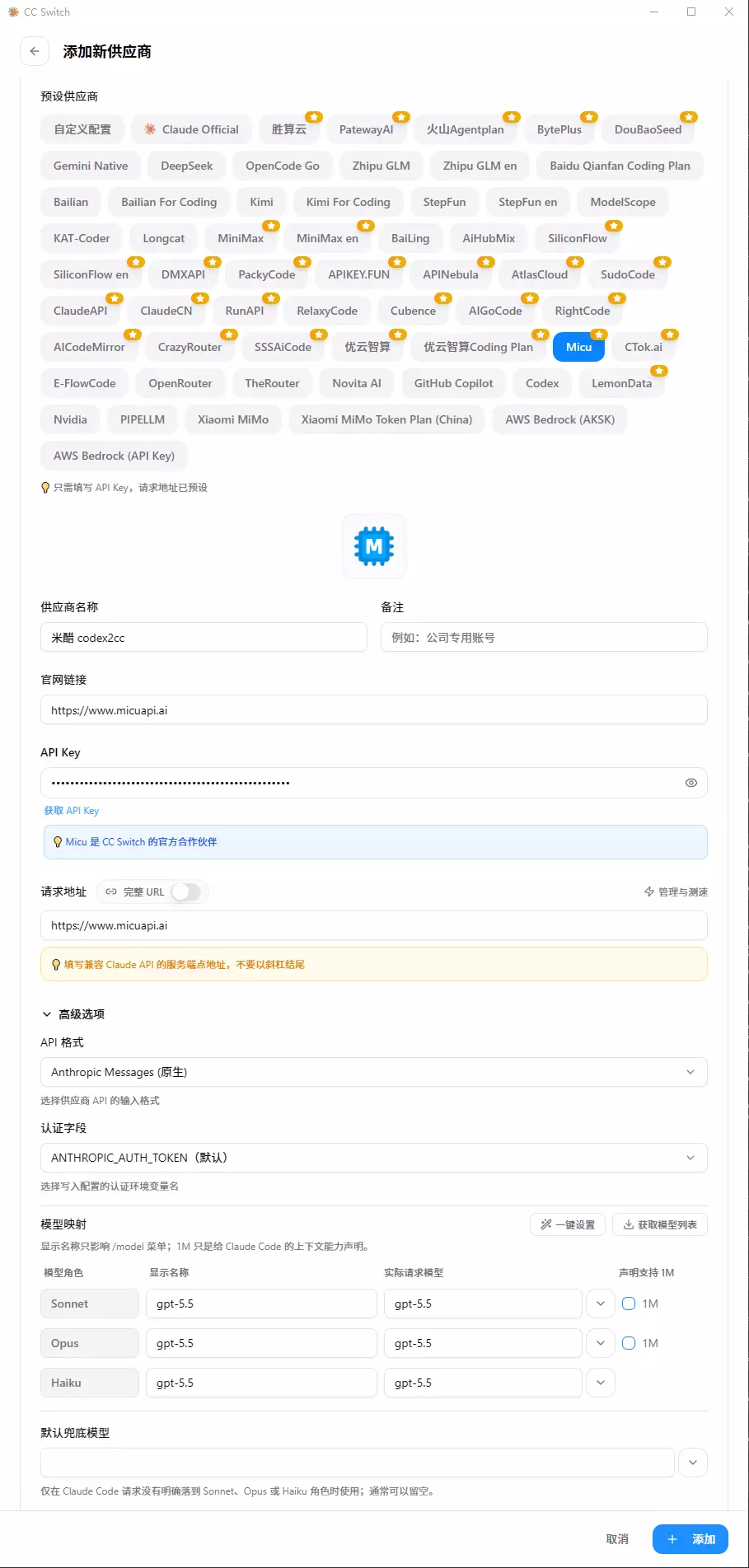Select PIPELLM preset
This screenshot has height=1568, width=749.
pos(143,419)
